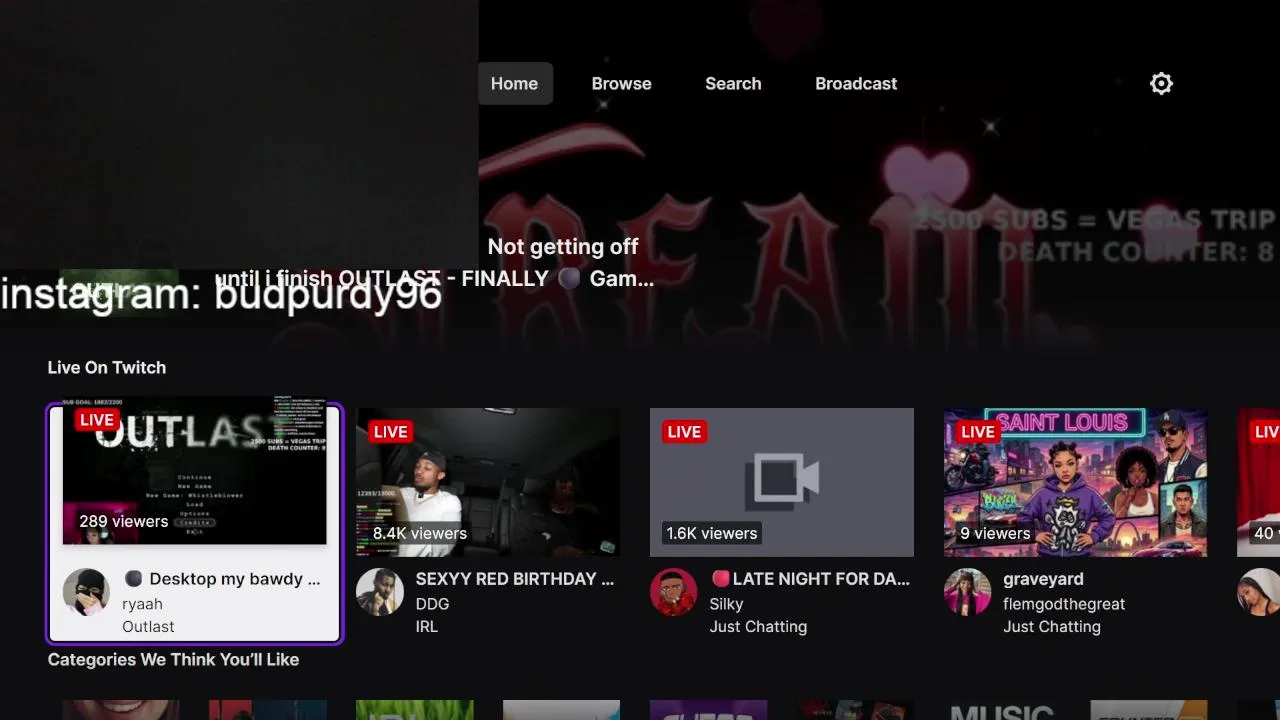1280x720 pixels.
Task: Click the 'Outlast' category label
Action: [x=148, y=627]
